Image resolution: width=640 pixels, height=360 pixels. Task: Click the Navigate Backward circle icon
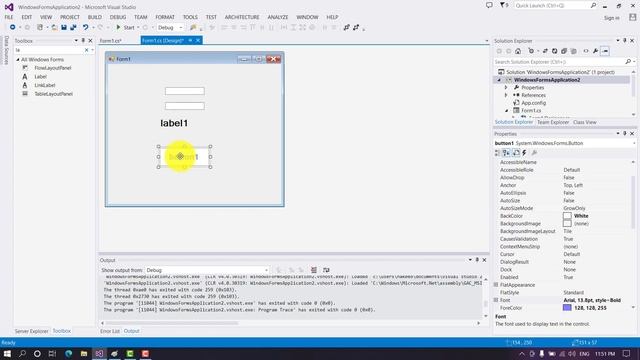click(13, 27)
